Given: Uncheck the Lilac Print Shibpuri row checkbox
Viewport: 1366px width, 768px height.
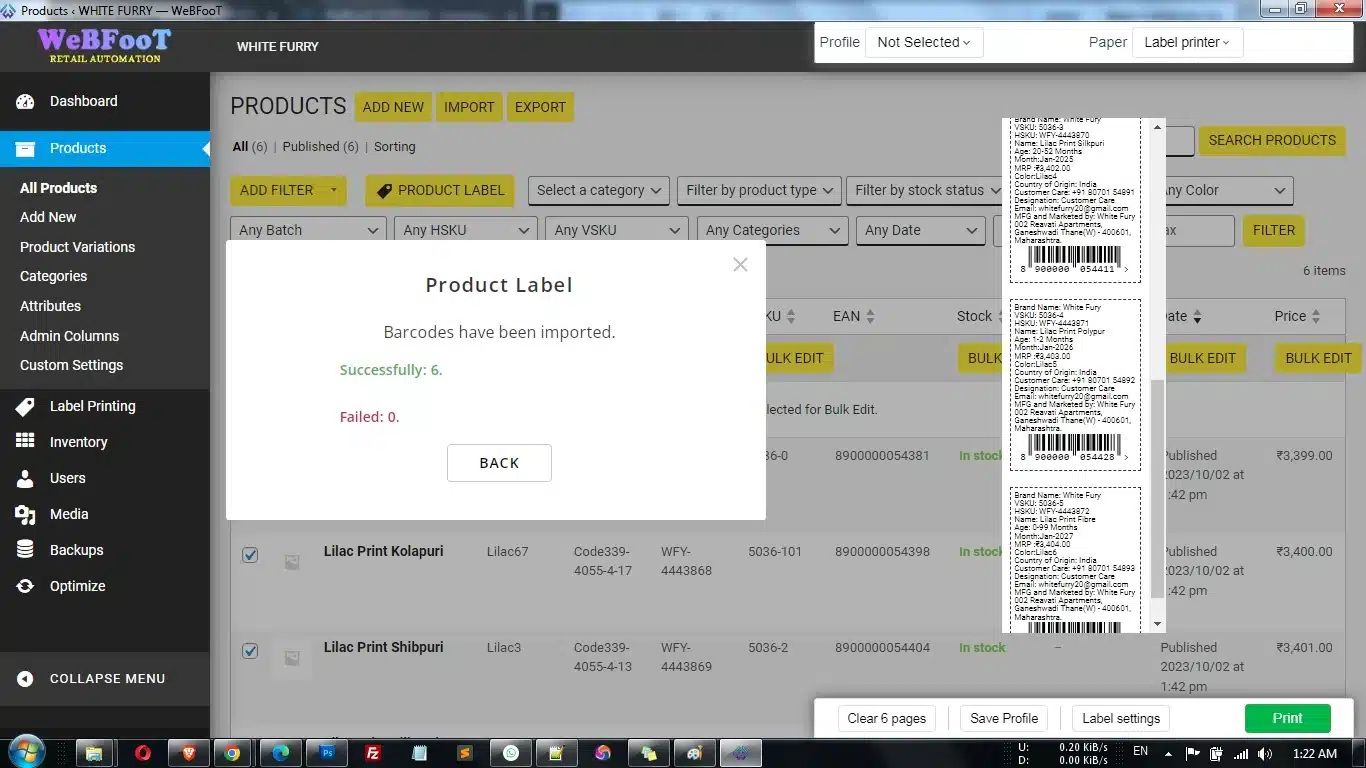Looking at the screenshot, I should click(250, 651).
